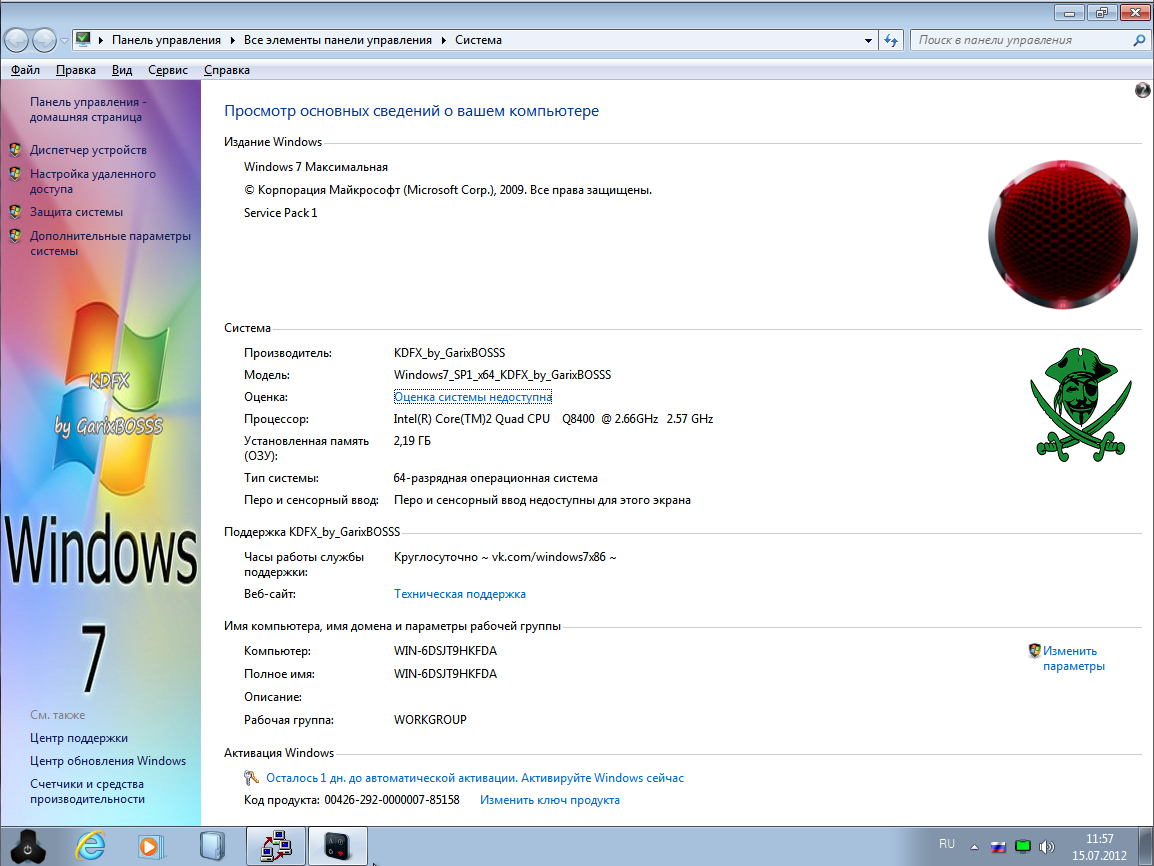Open Центр обновления Windows link
Screen dimensions: 1154x866
tap(108, 761)
